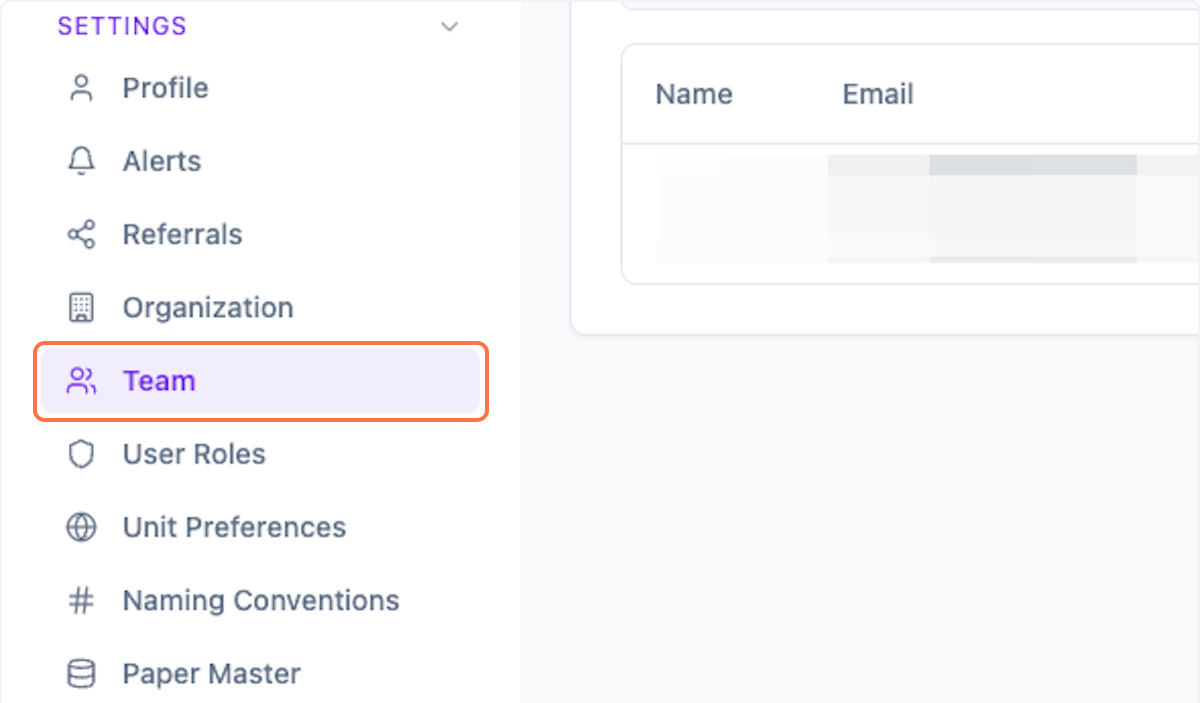Collapse the SETTINGS section chevron

[x=449, y=27]
